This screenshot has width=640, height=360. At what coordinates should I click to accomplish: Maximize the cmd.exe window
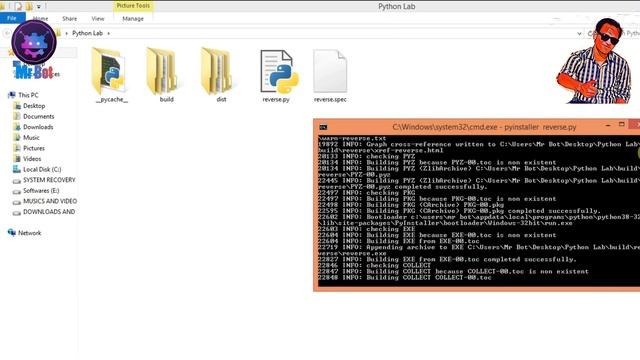pyautogui.click(x=622, y=124)
